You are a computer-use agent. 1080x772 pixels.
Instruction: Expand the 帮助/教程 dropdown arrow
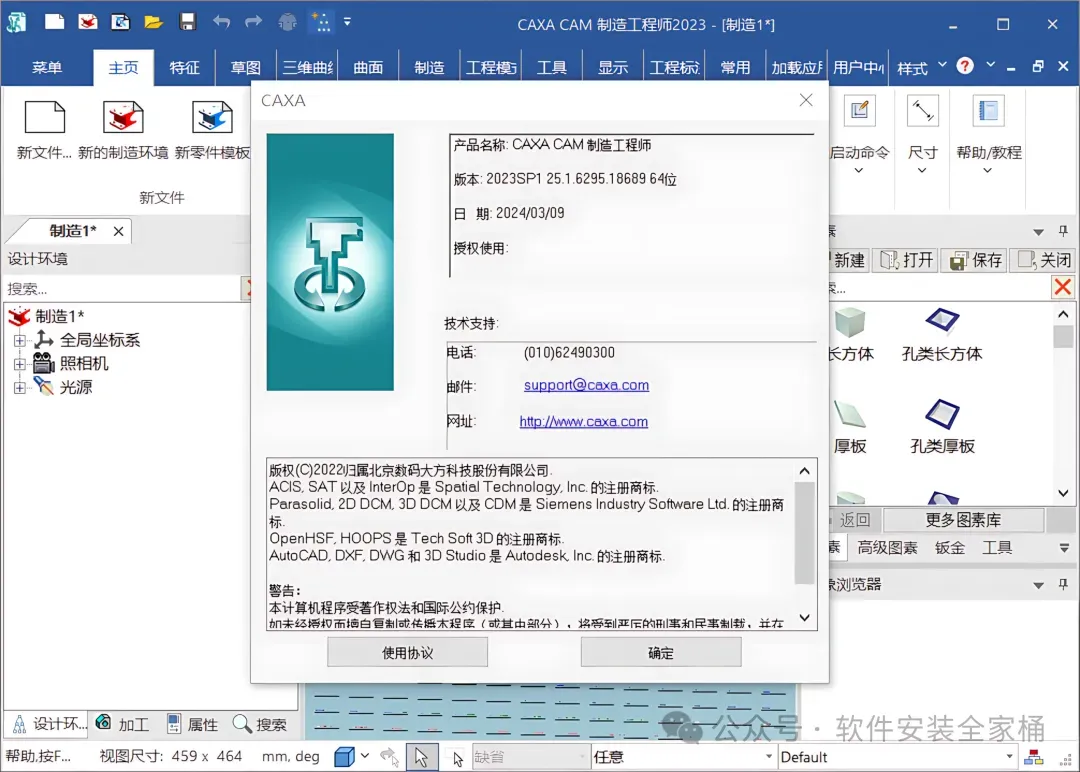(x=988, y=170)
